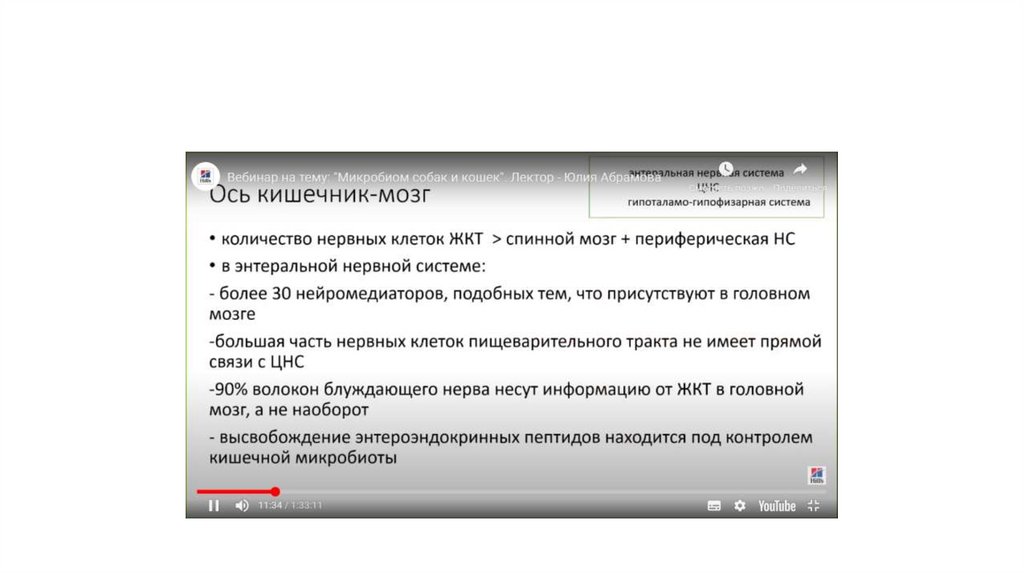This screenshot has width=1024, height=574.
Task: Click the 11:34 / 1:33:11 time display
Action: click(290, 505)
